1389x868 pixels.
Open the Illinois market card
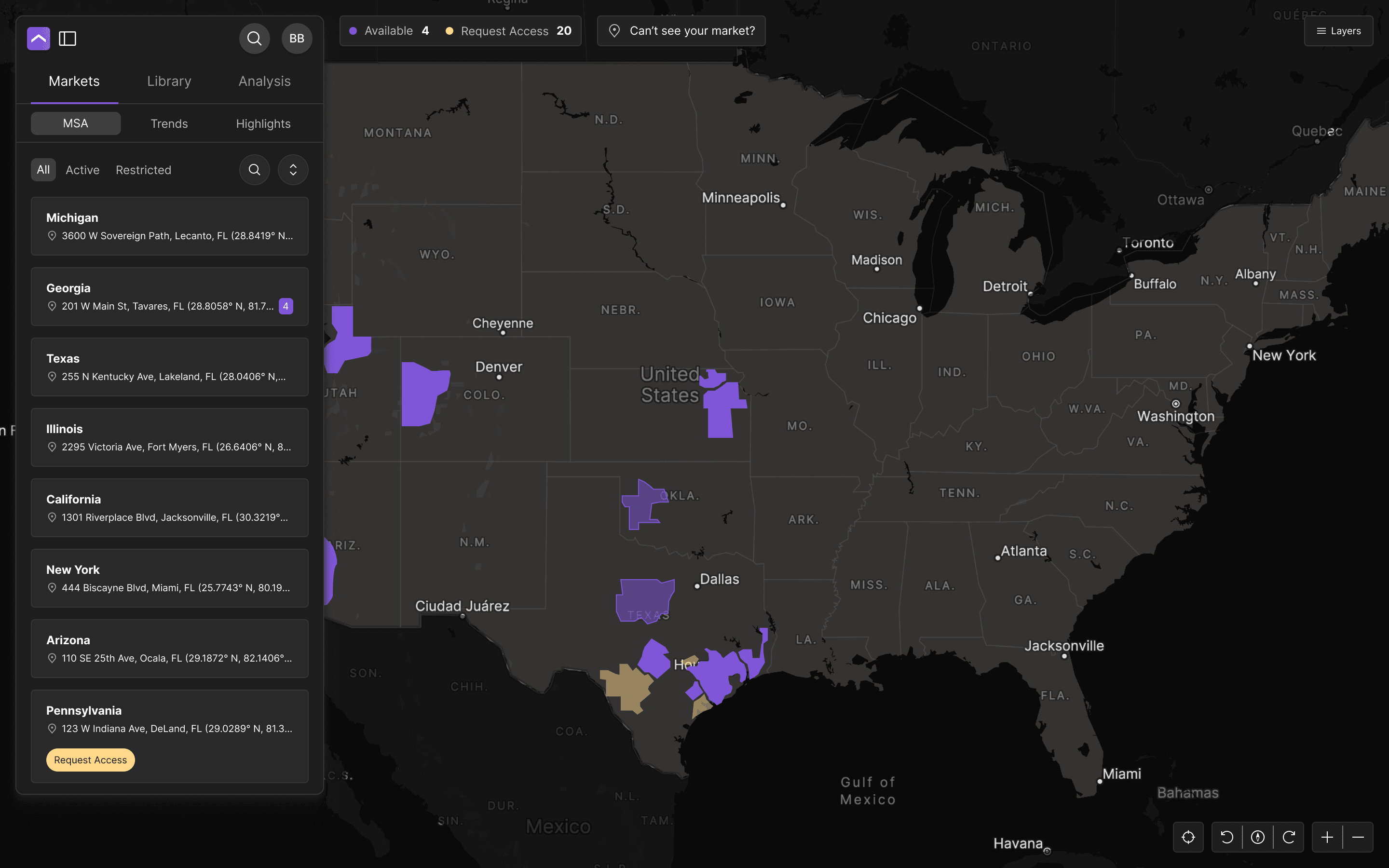tap(169, 437)
